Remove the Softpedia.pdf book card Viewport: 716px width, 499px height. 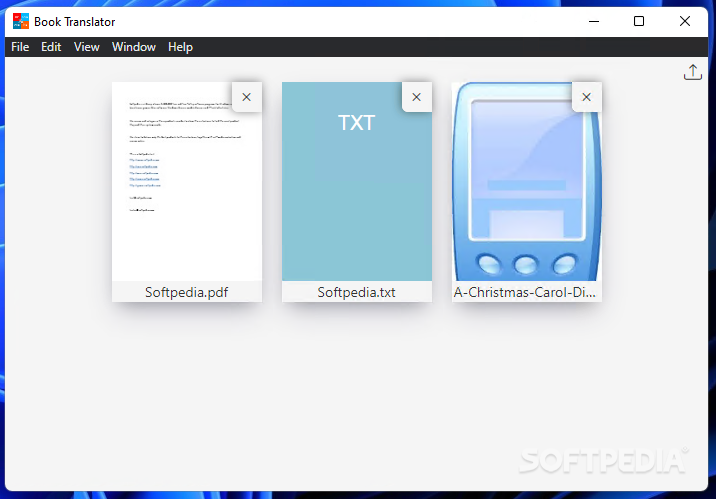(247, 97)
